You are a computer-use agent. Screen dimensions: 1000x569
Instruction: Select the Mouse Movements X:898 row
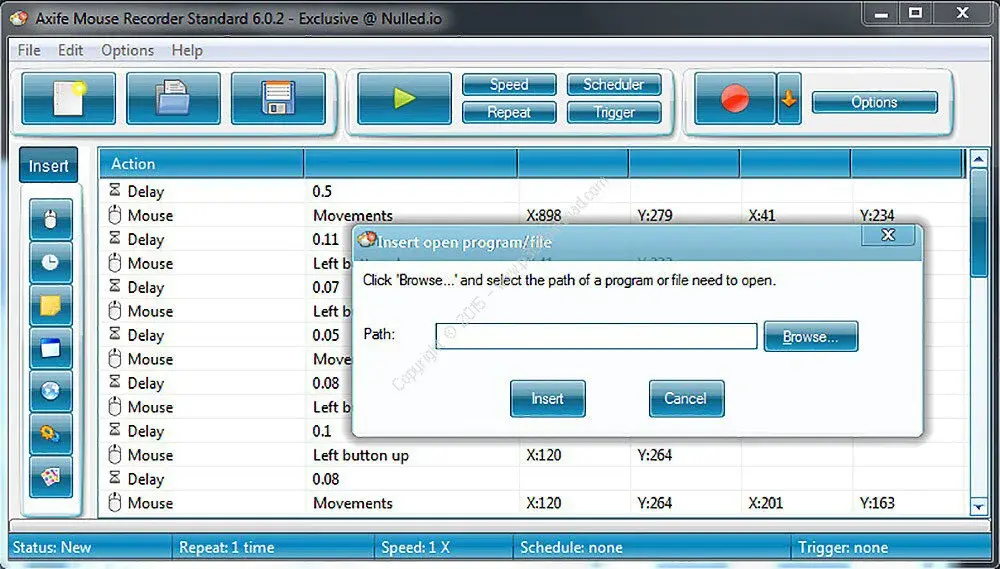click(533, 216)
